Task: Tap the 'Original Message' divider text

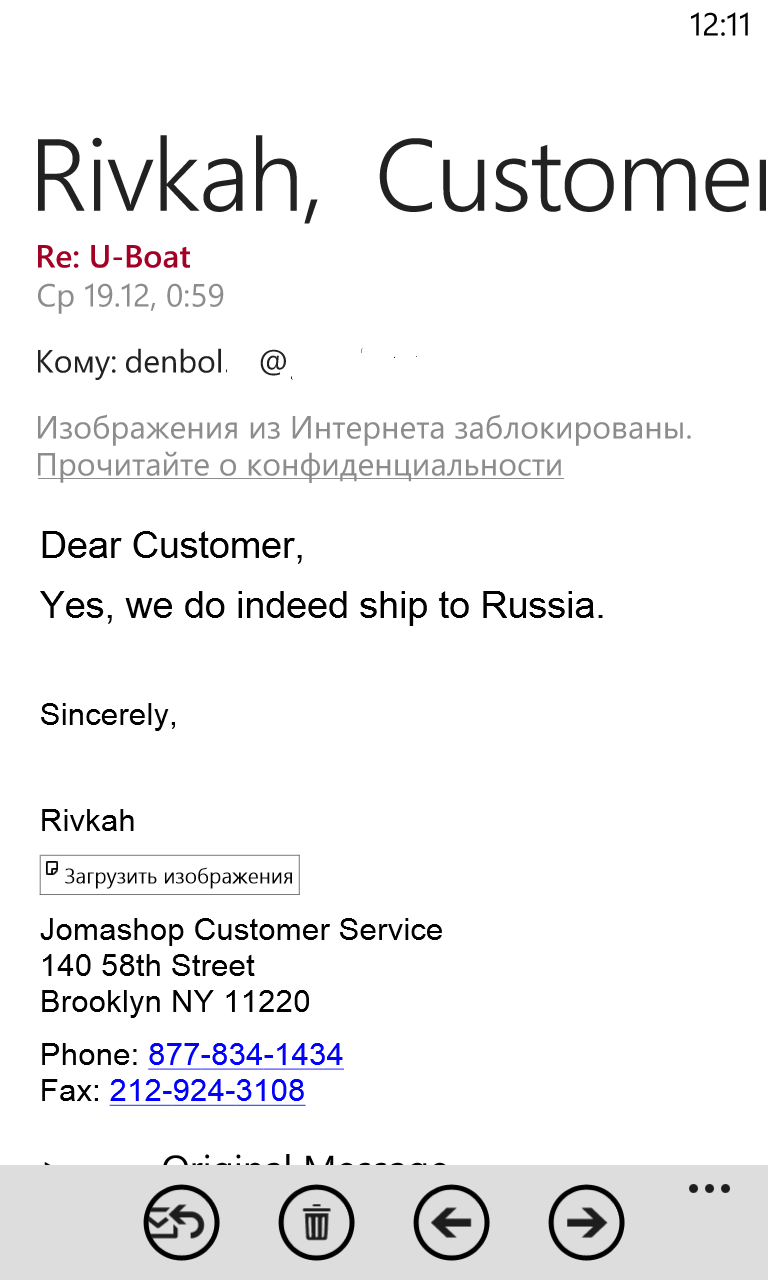Action: click(304, 1160)
